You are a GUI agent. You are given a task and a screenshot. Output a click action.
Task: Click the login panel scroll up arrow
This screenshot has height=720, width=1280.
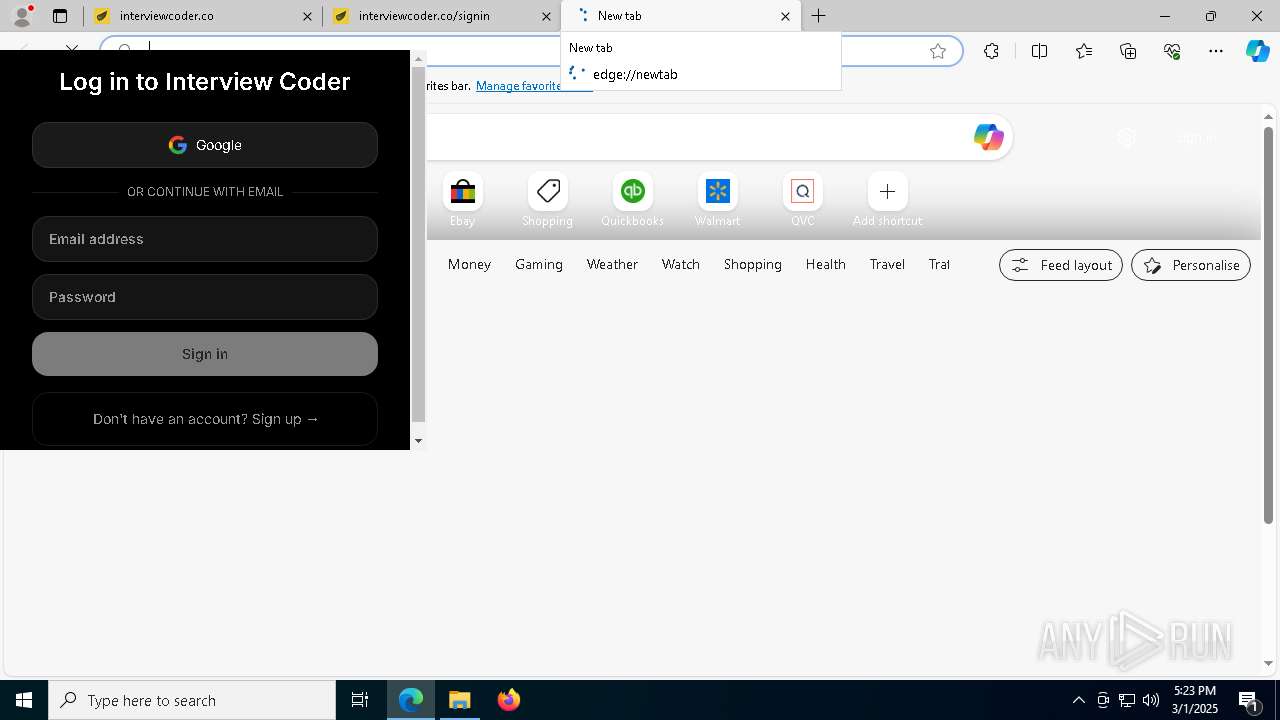pyautogui.click(x=418, y=59)
